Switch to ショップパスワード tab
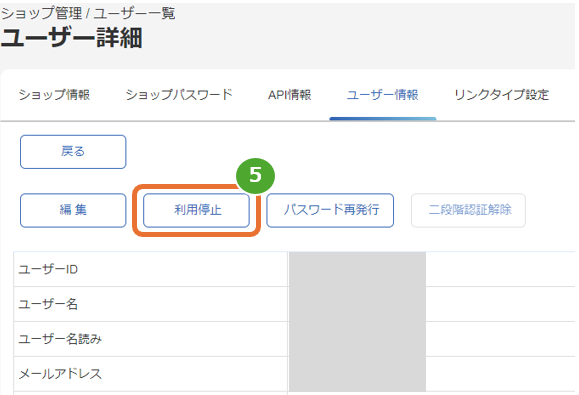Viewport: 579px width, 395px height. coord(179,95)
